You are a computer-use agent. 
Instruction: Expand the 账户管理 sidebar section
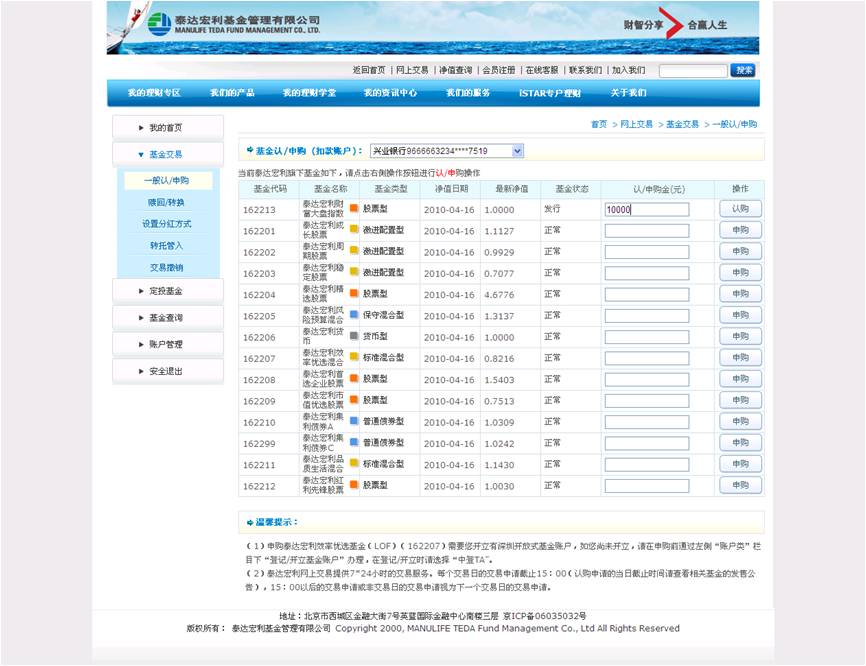point(168,344)
